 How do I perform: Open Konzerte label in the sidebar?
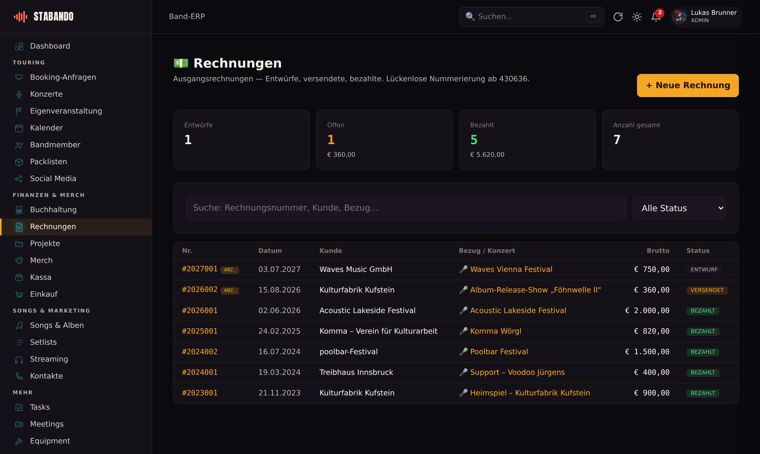click(x=46, y=94)
